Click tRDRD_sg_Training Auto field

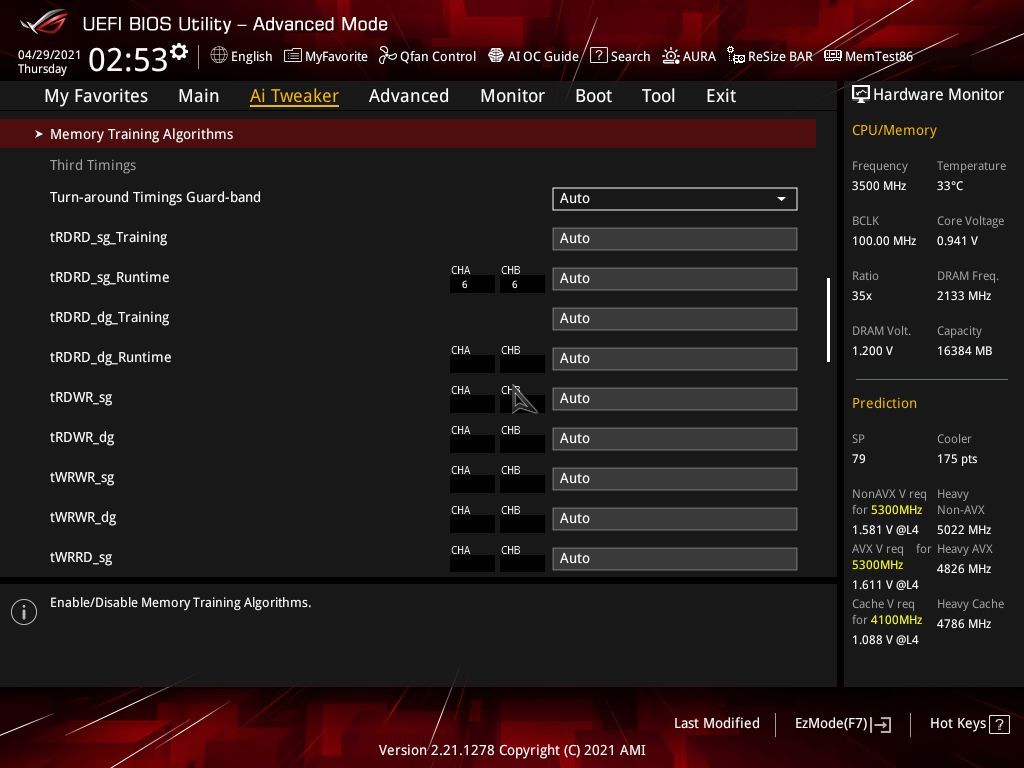click(x=675, y=238)
